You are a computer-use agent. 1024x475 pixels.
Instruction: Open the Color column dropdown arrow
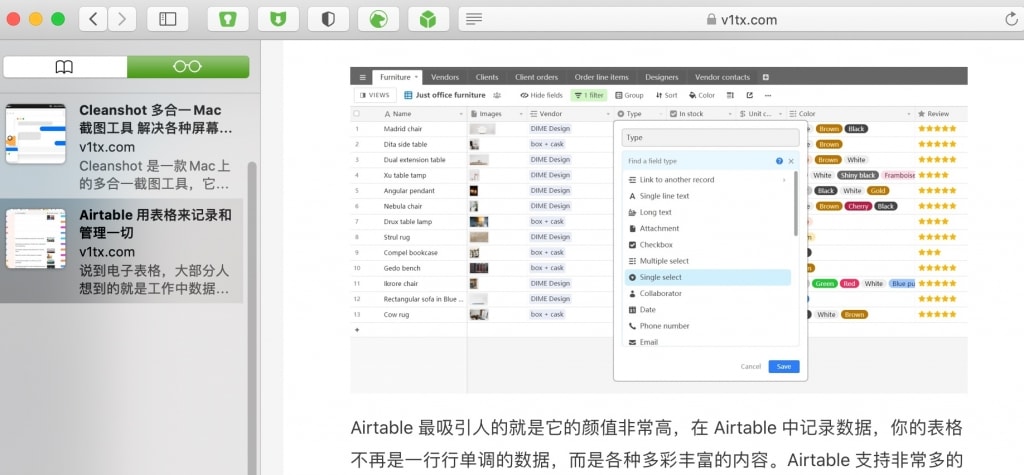pos(908,114)
